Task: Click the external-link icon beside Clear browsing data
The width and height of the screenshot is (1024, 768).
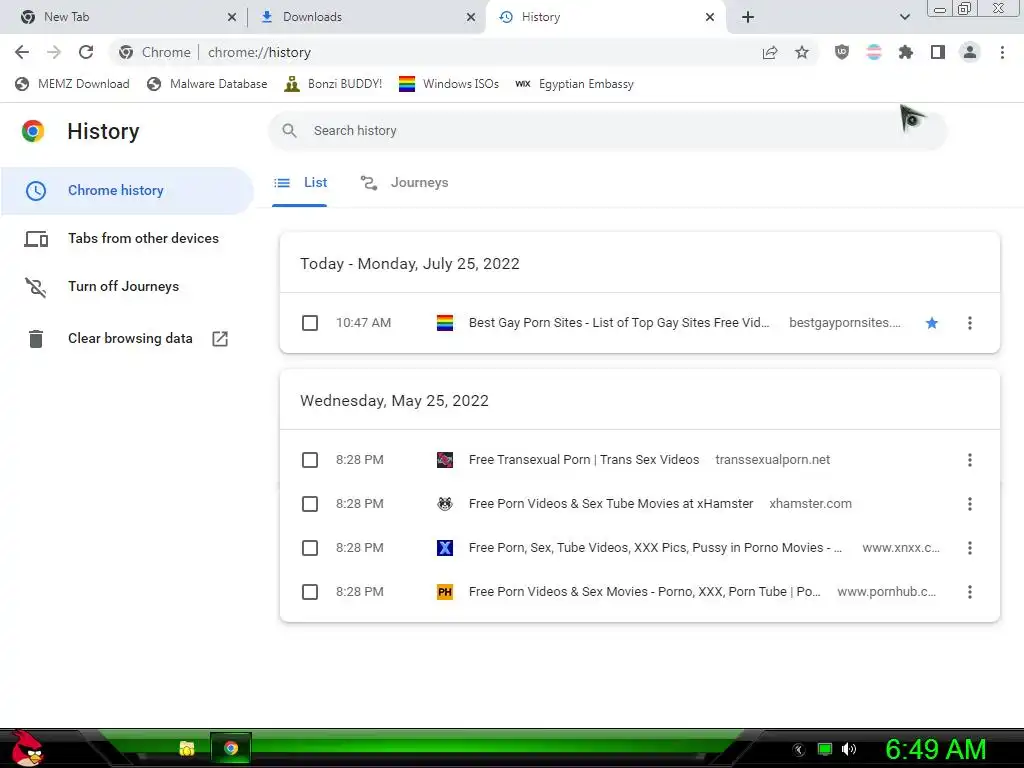Action: point(220,338)
